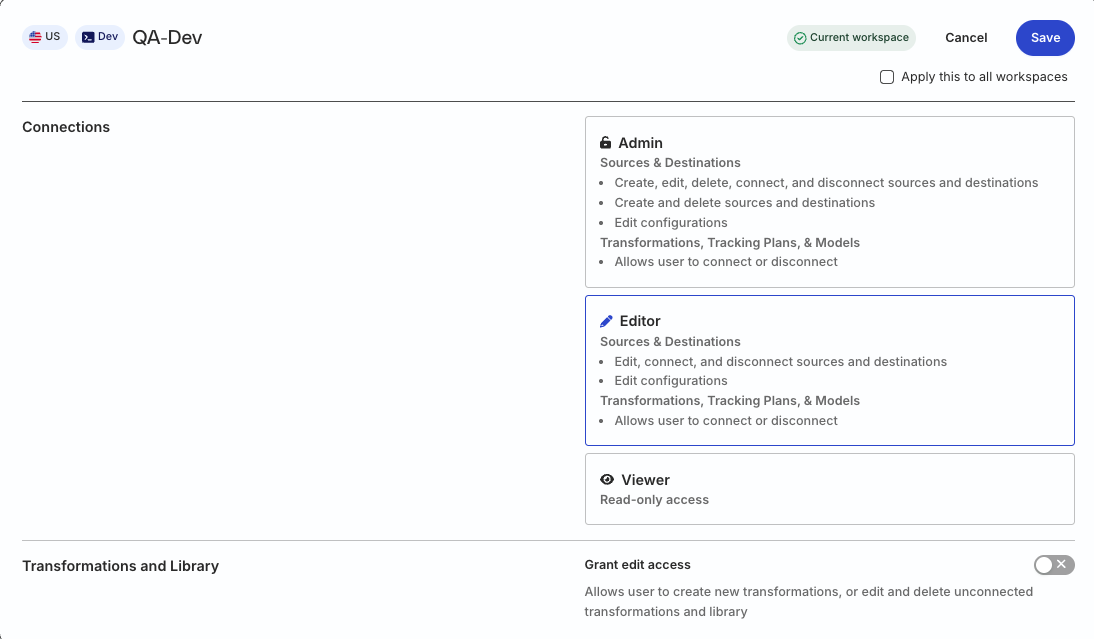
Task: Save the workspace permission changes
Action: click(1045, 37)
